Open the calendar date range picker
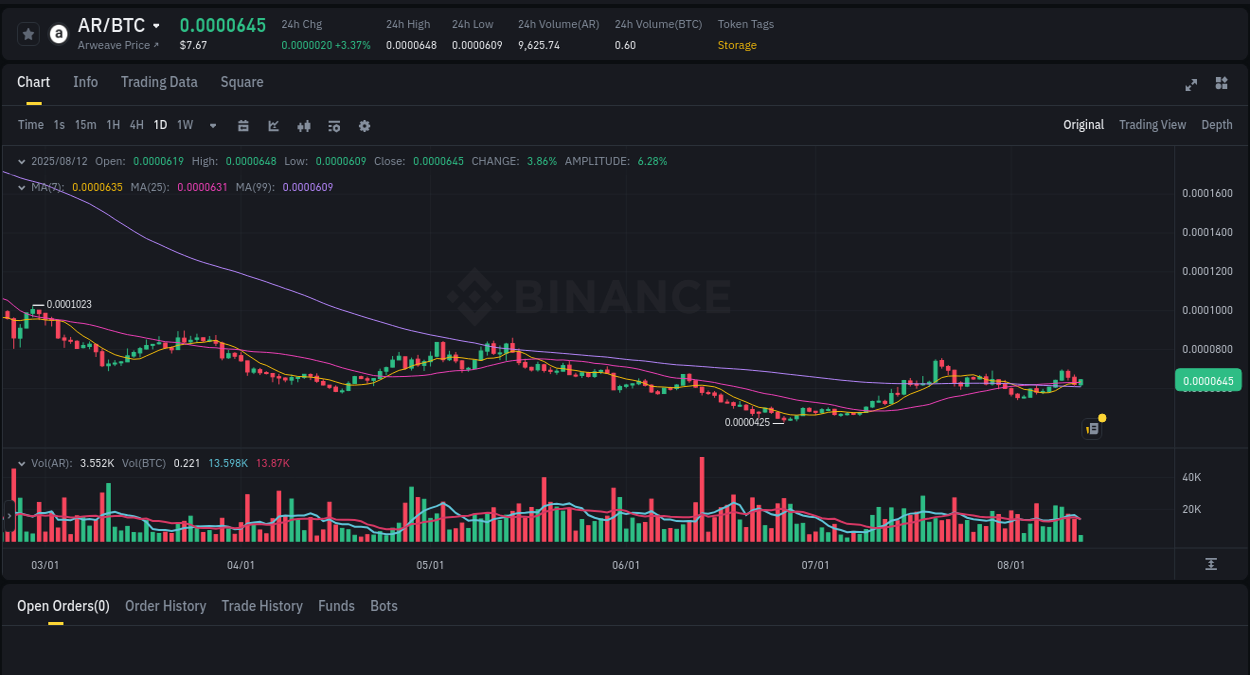The height and width of the screenshot is (675, 1250). coord(243,125)
